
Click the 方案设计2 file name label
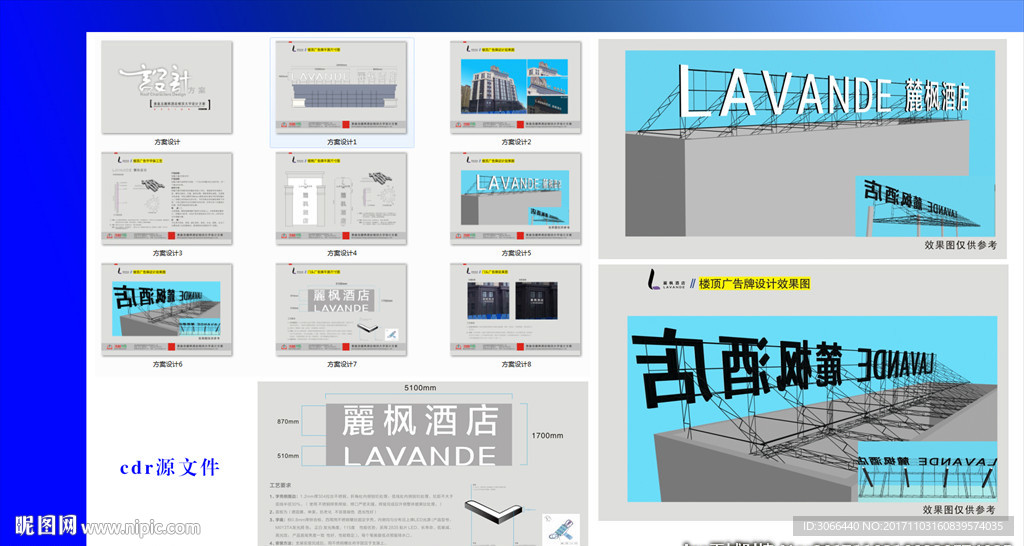click(516, 142)
